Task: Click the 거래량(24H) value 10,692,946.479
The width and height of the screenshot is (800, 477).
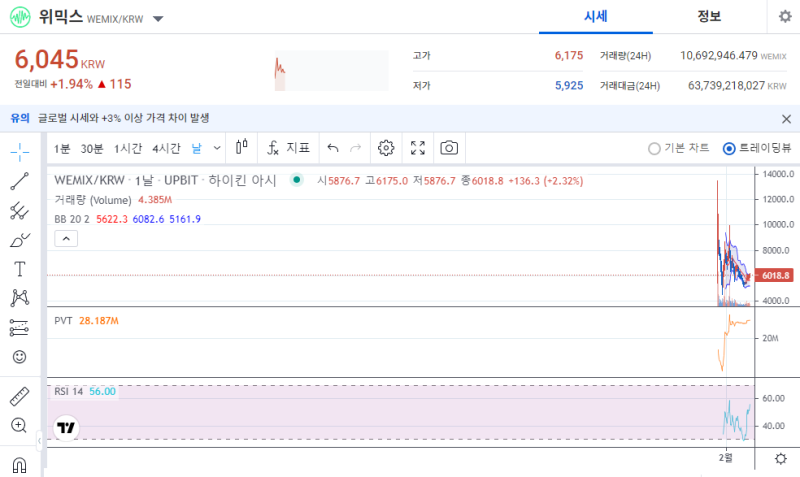Action: point(719,56)
